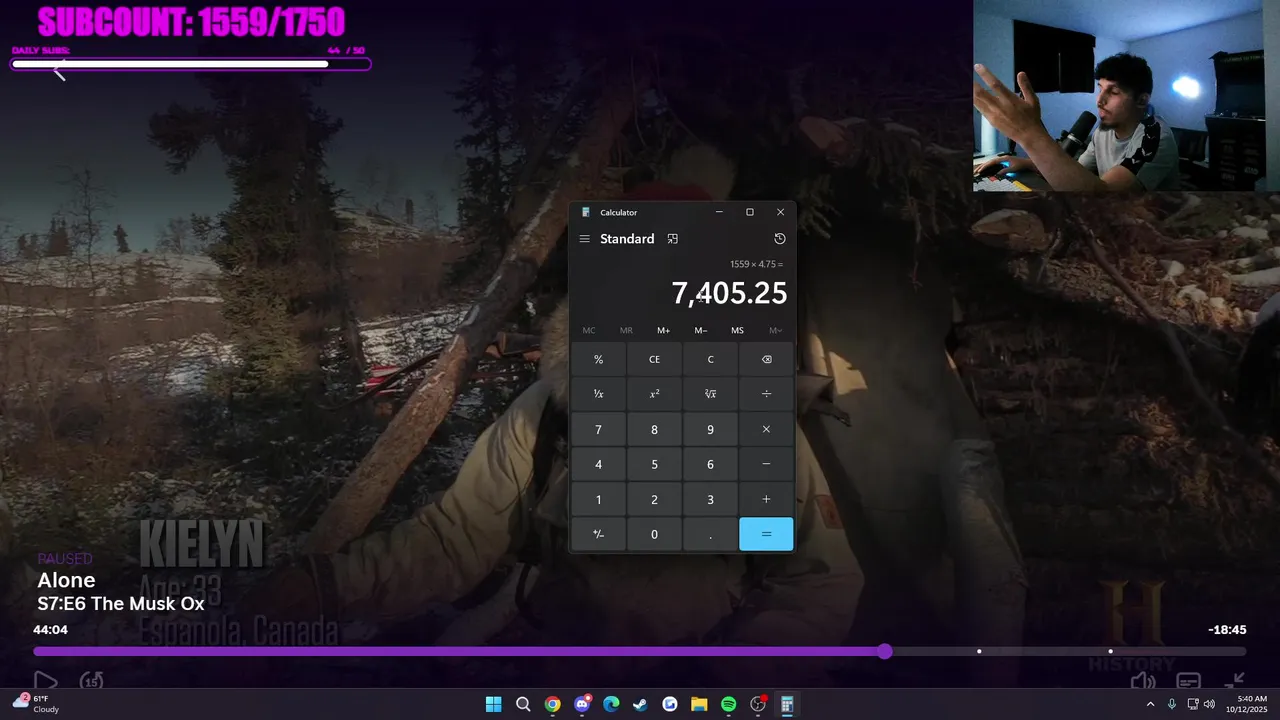
Task: Click the 7,405.25 result display
Action: click(729, 293)
